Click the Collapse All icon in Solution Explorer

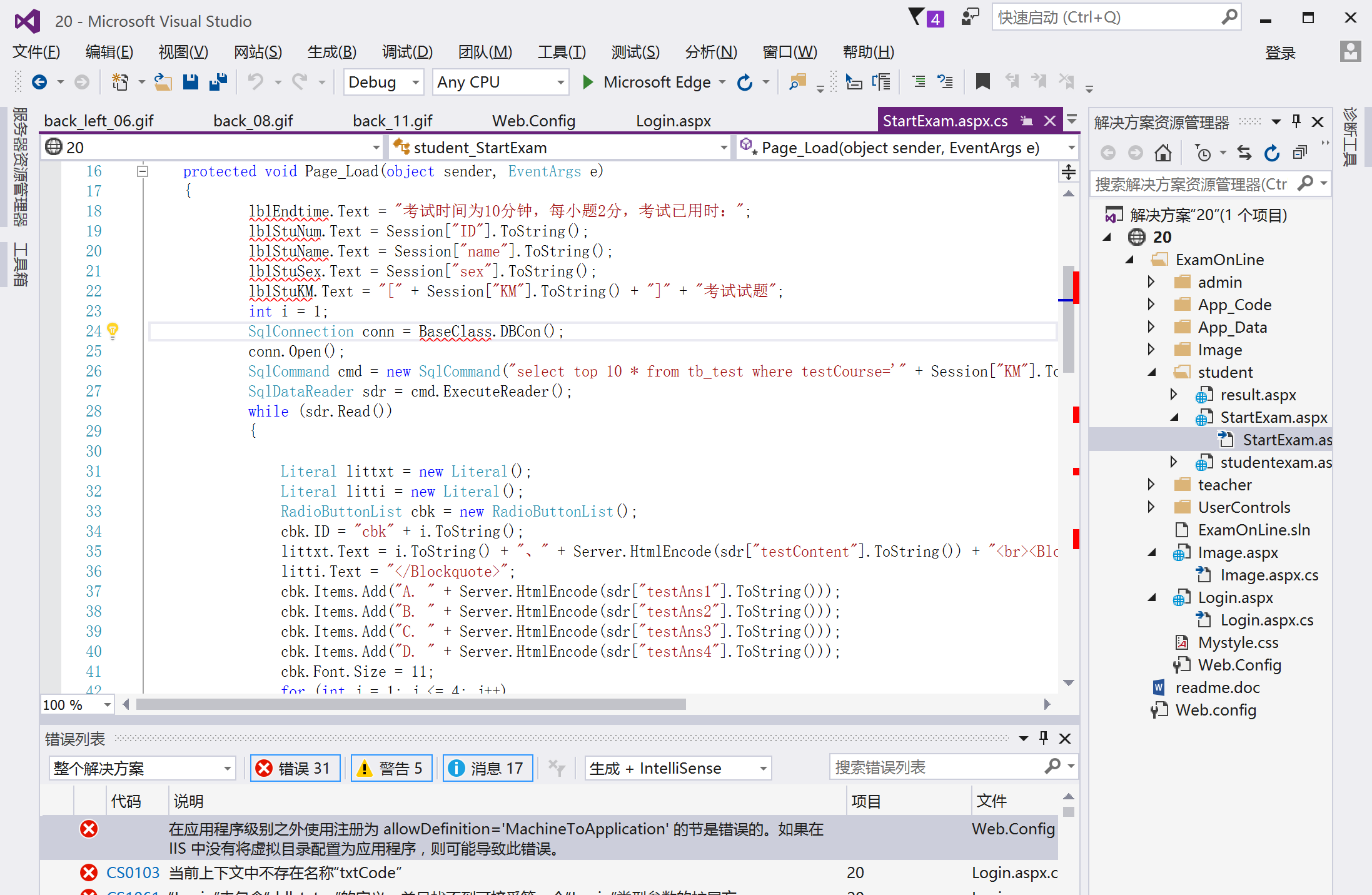(x=1300, y=153)
